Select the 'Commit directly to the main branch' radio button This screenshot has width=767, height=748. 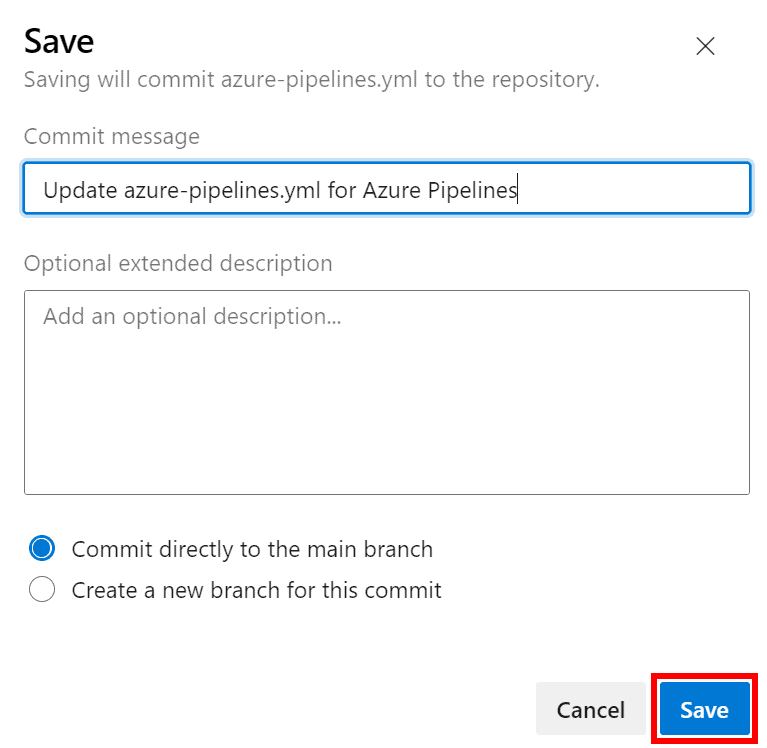[x=42, y=549]
